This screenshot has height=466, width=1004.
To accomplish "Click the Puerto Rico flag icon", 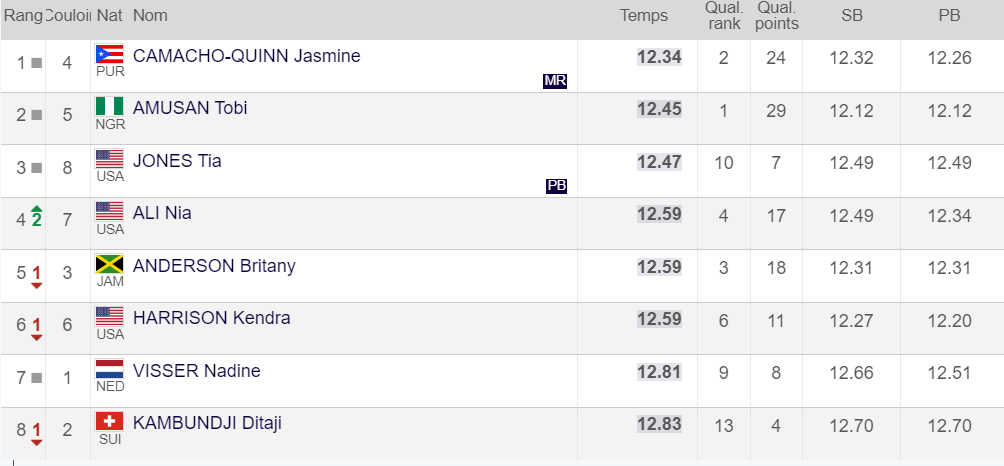I will [x=109, y=54].
